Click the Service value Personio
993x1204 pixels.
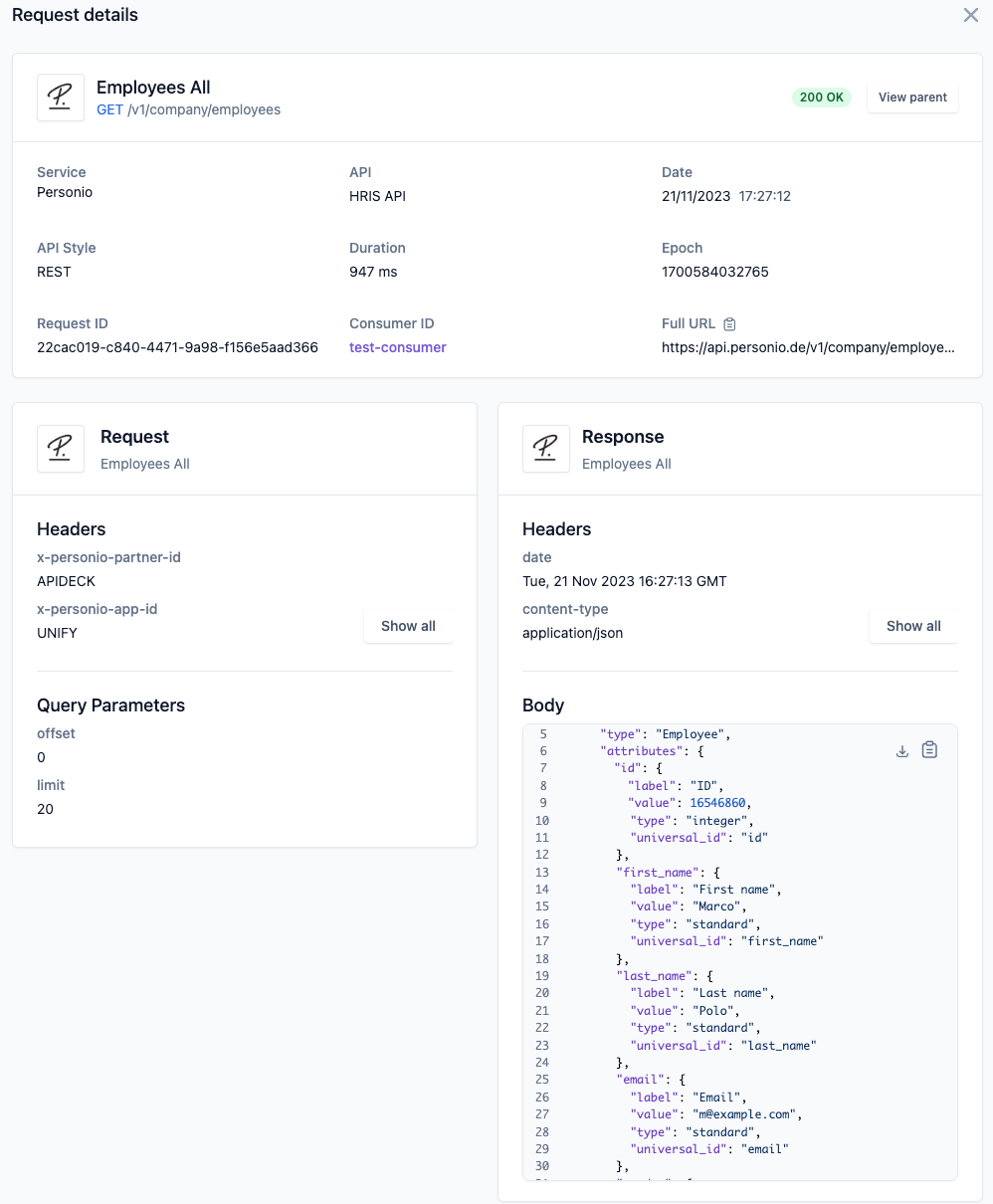65,192
